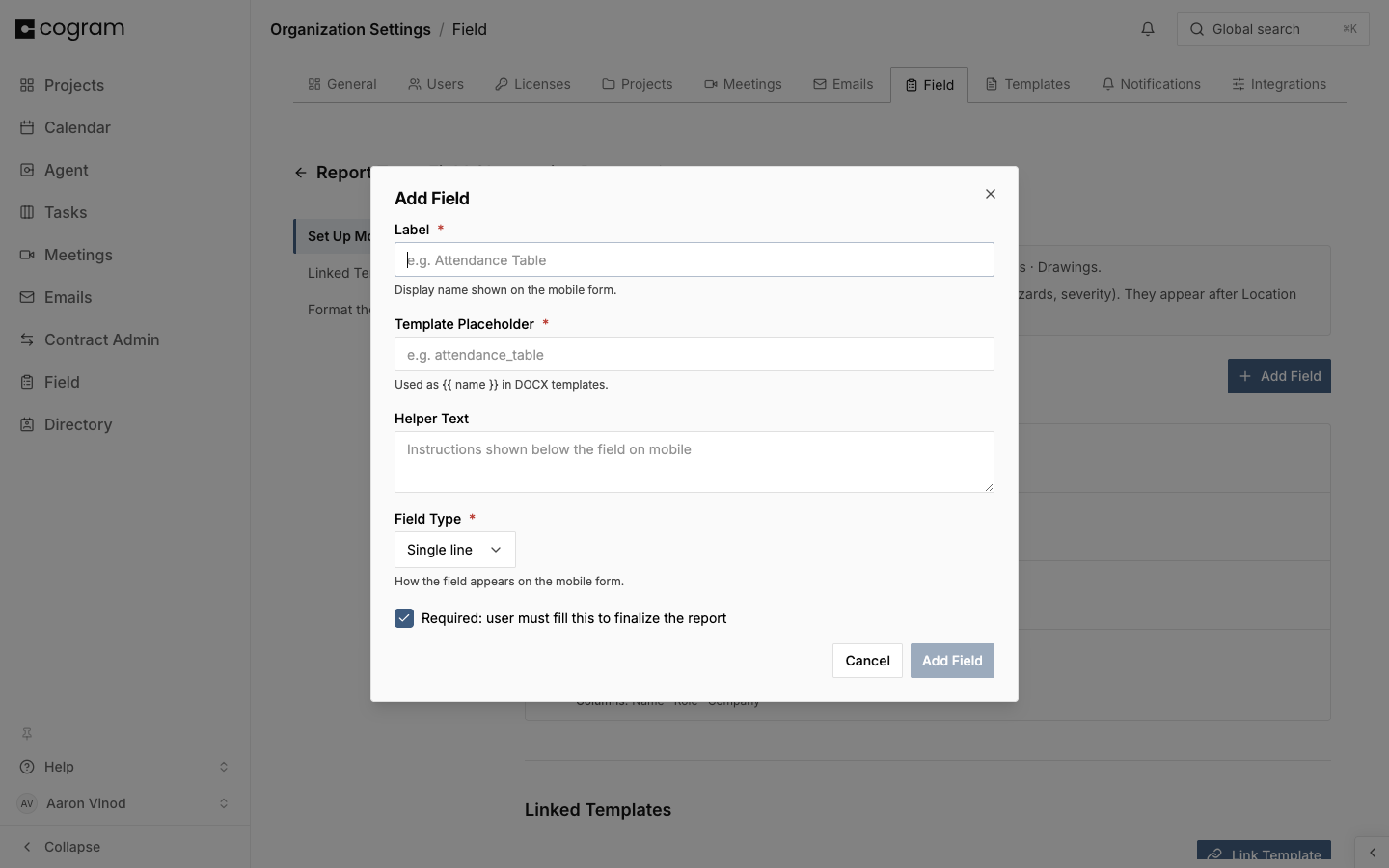Select Set Up step in side list

pyautogui.click(x=334, y=236)
